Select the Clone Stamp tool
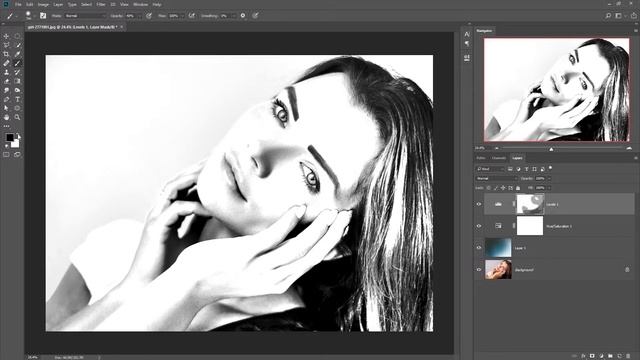 point(6,72)
